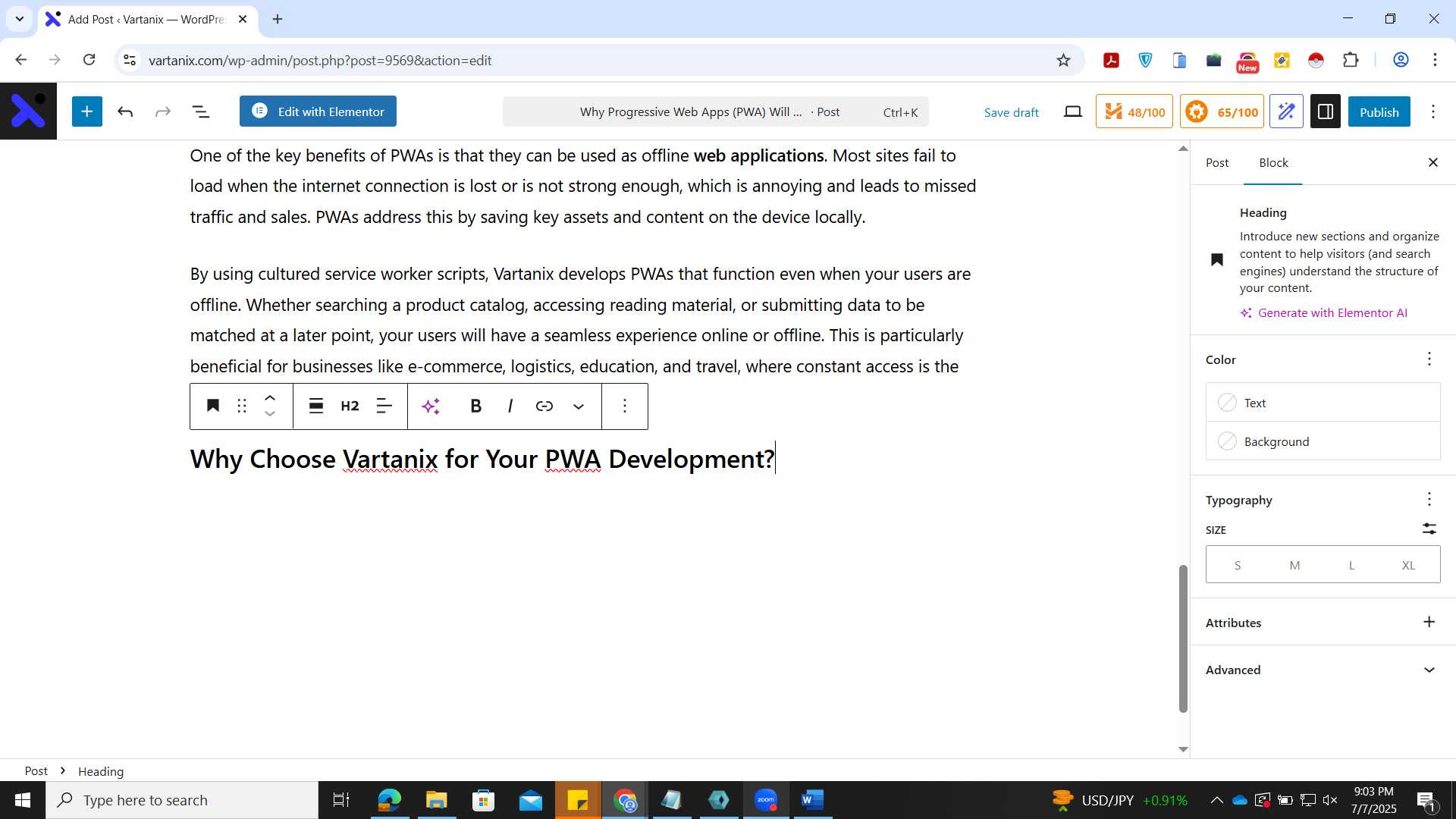Open the 65/100 score panel
The width and height of the screenshot is (1456, 819).
[1222, 111]
